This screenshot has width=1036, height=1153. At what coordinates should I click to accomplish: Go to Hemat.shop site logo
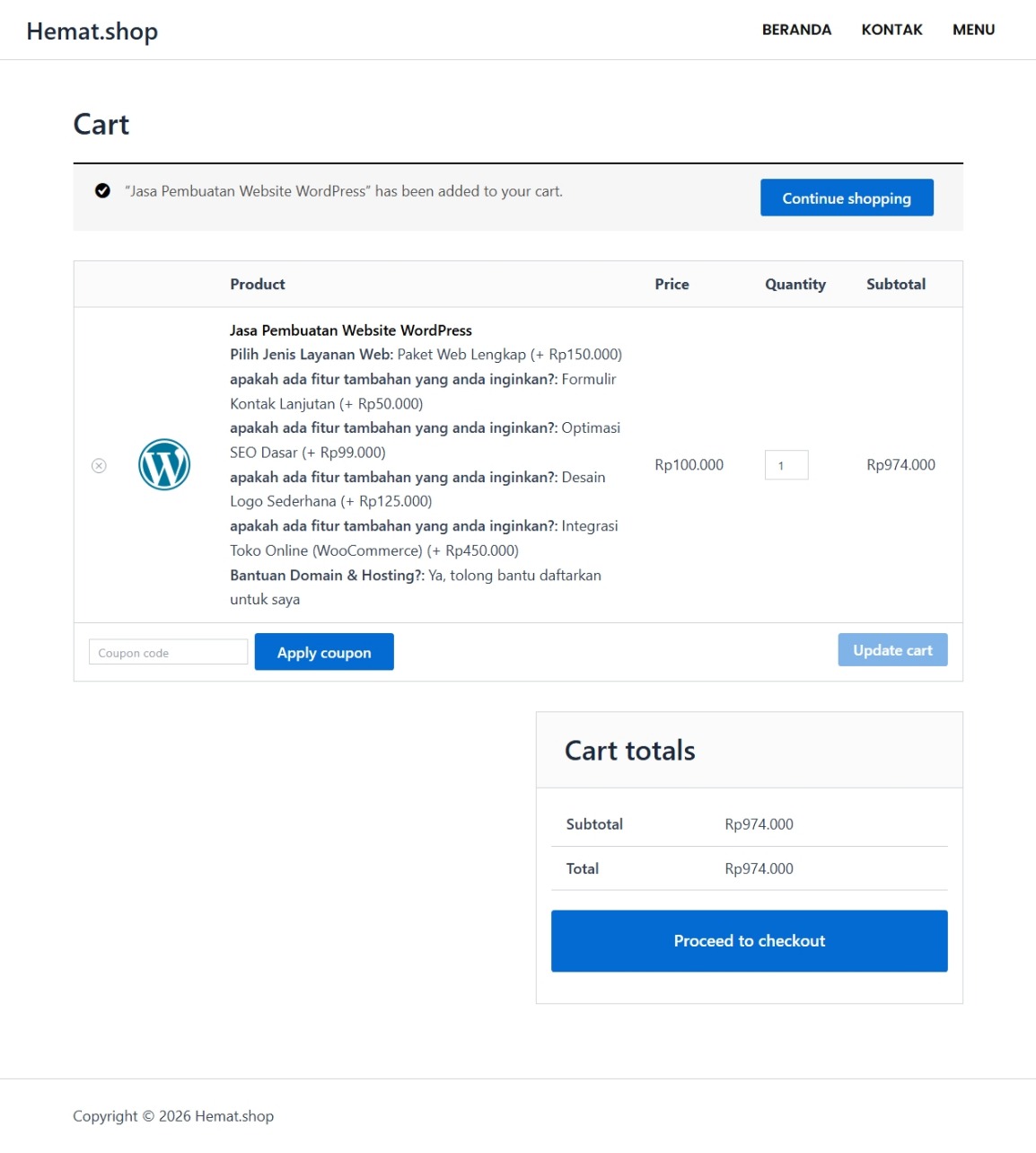pyautogui.click(x=92, y=31)
